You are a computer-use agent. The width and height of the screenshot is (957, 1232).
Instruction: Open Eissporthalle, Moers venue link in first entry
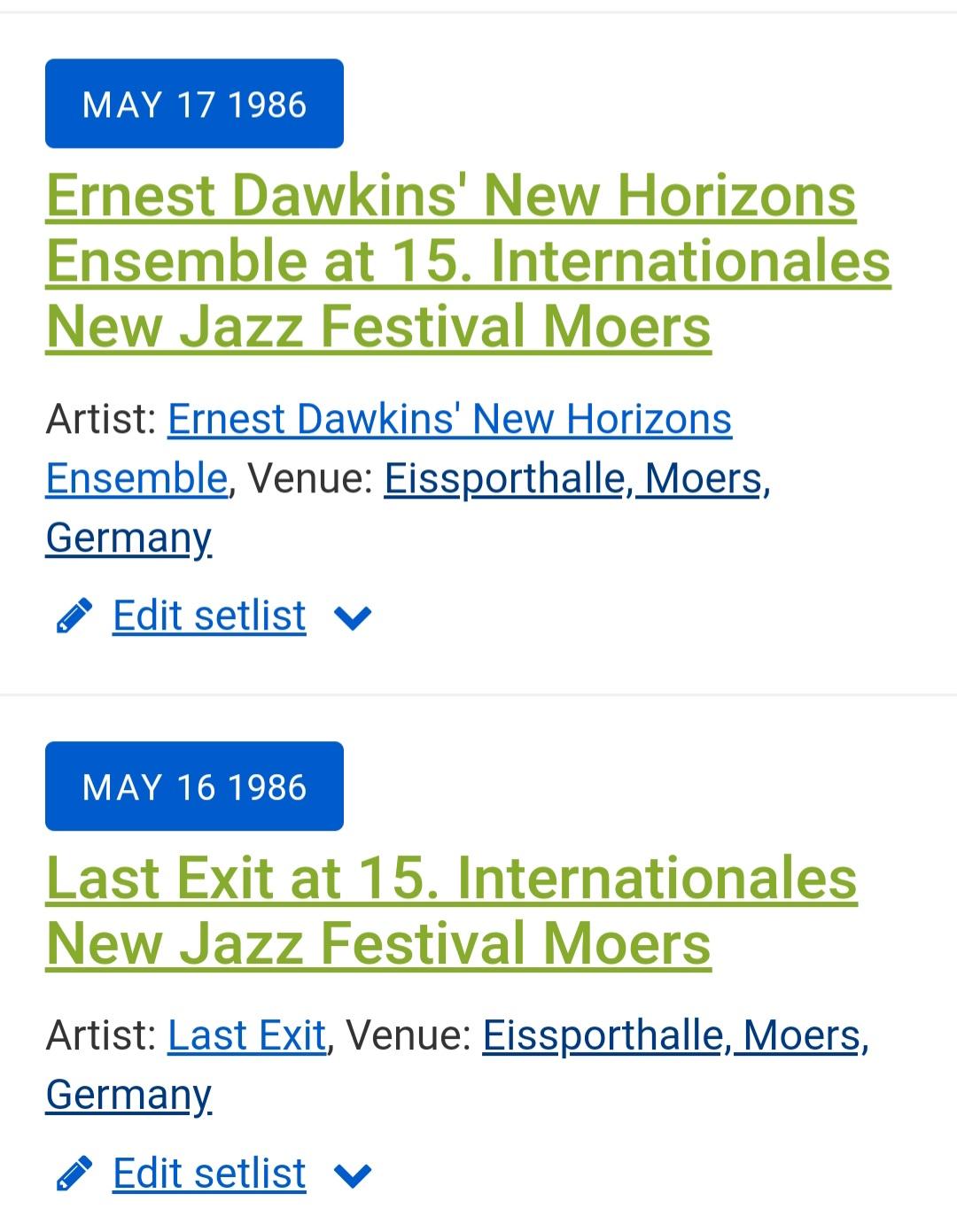(573, 478)
